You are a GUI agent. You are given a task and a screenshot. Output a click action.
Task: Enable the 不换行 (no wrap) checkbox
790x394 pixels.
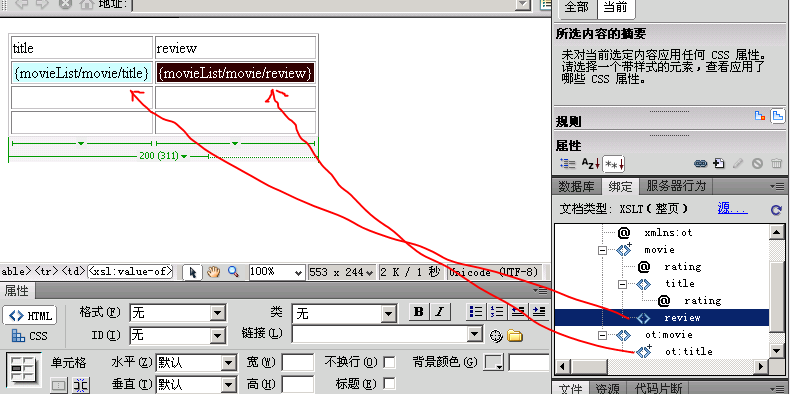389,362
